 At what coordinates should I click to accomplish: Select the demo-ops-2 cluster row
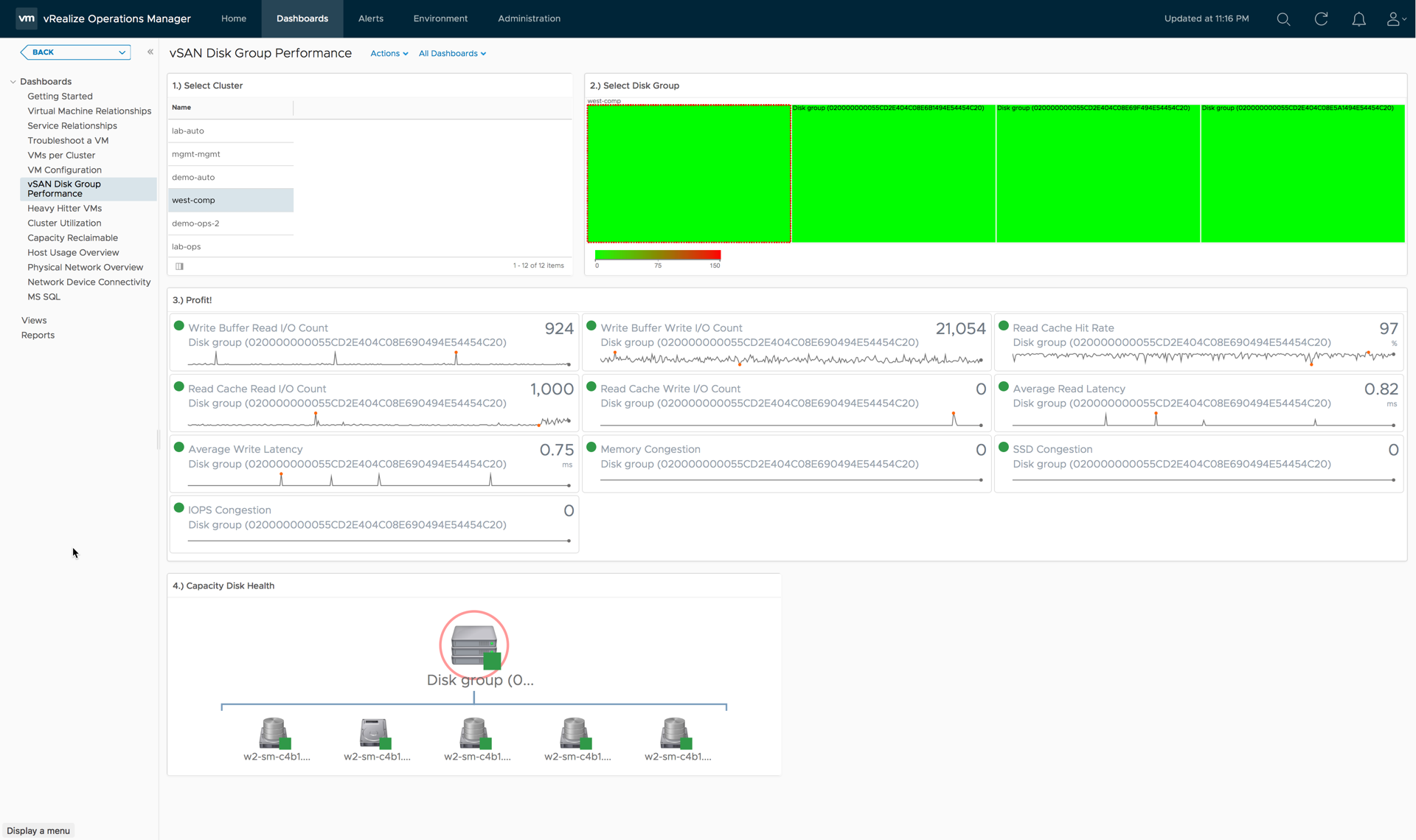[231, 223]
